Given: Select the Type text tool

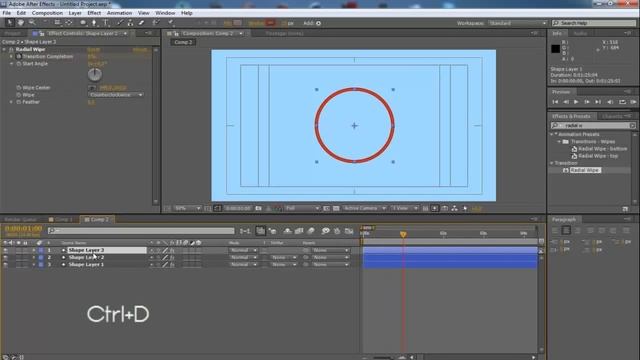Looking at the screenshot, I should [105, 23].
